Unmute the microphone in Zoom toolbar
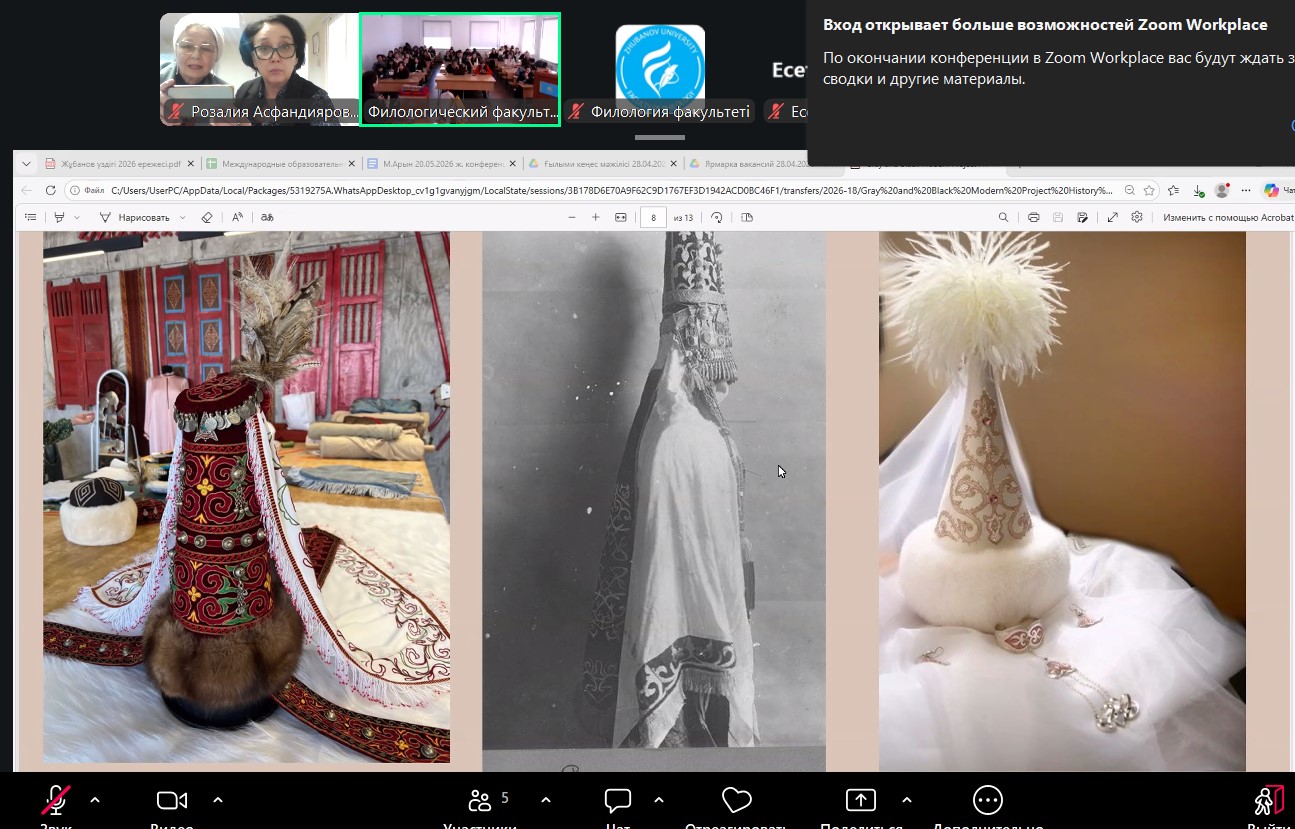Screen dimensions: 1295x829 [55, 801]
